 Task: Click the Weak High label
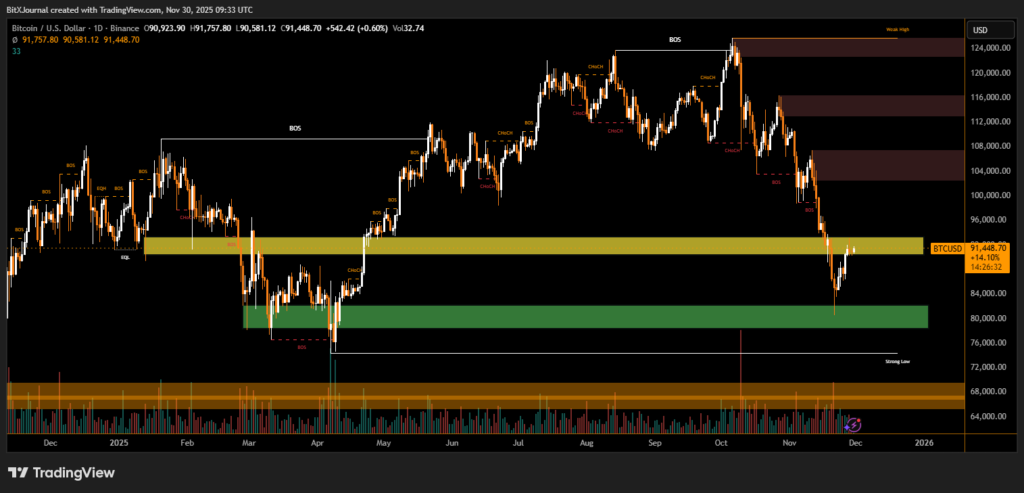click(897, 31)
